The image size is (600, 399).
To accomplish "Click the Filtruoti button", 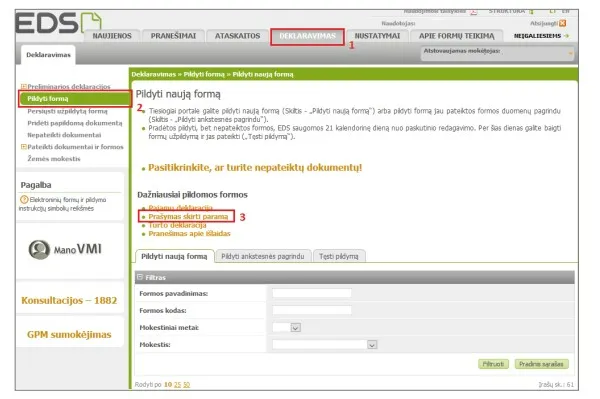I will [493, 364].
